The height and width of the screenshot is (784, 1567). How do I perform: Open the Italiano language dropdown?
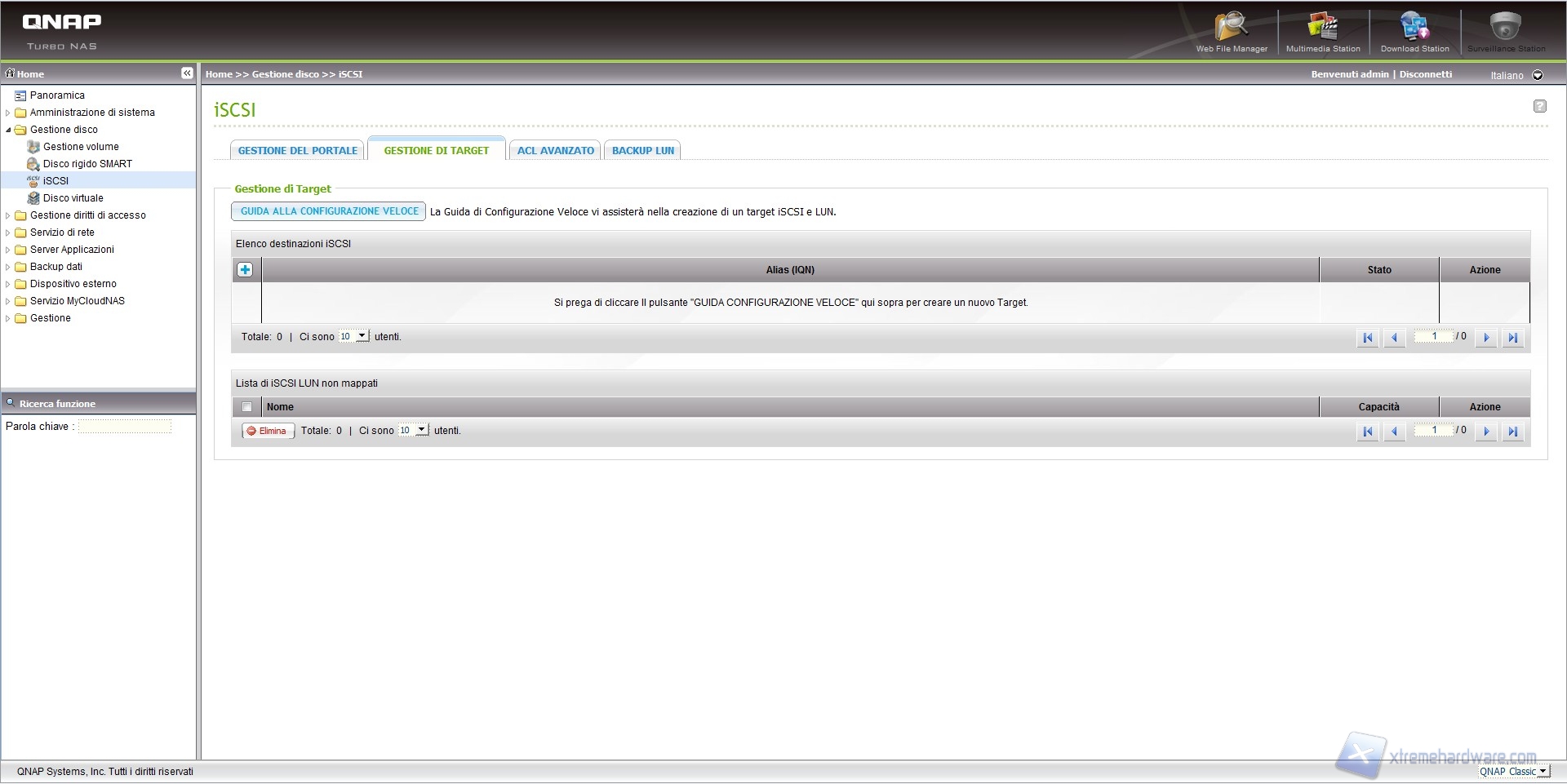(x=1538, y=75)
